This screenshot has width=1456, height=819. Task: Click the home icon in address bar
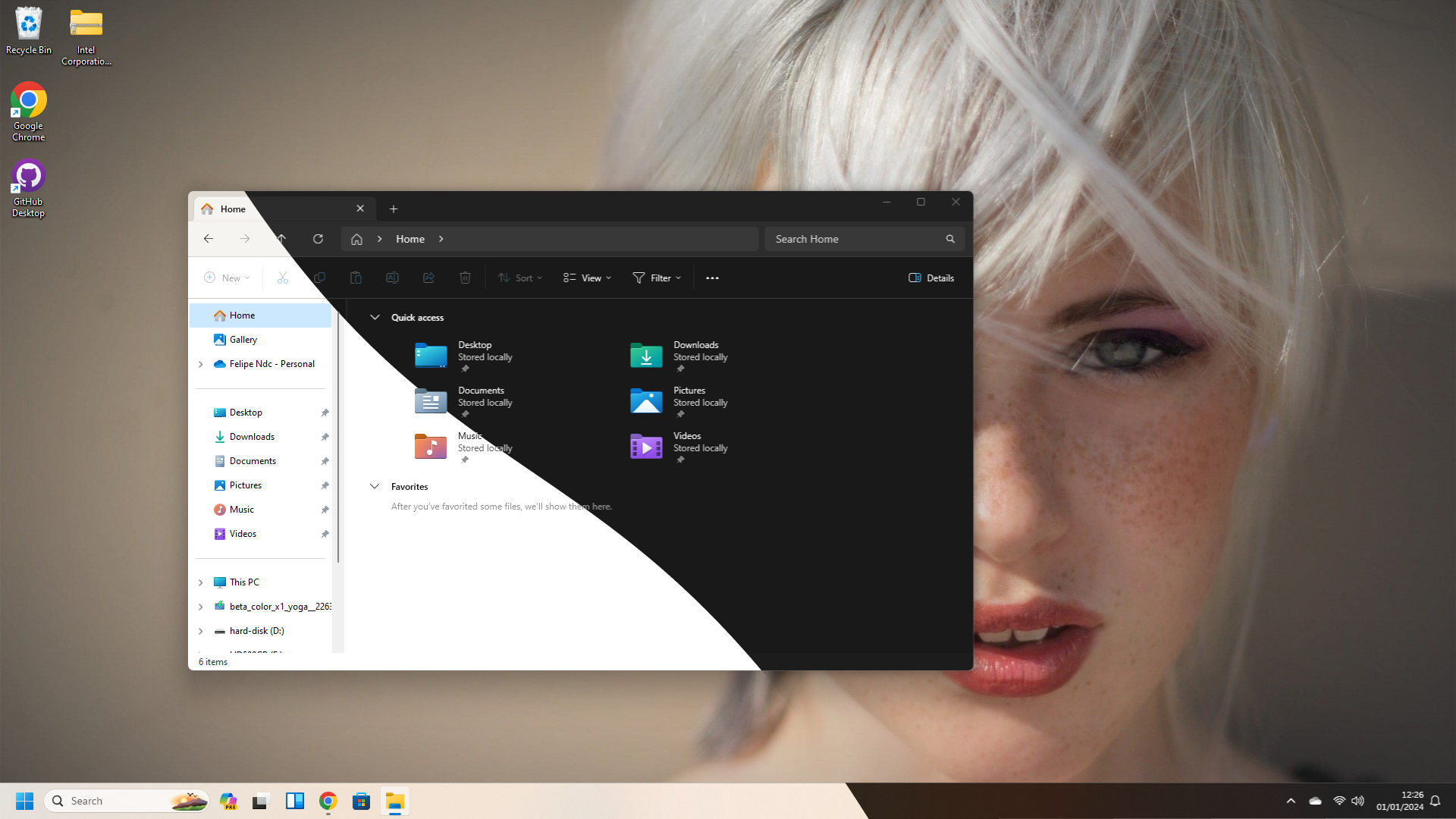[x=356, y=239]
